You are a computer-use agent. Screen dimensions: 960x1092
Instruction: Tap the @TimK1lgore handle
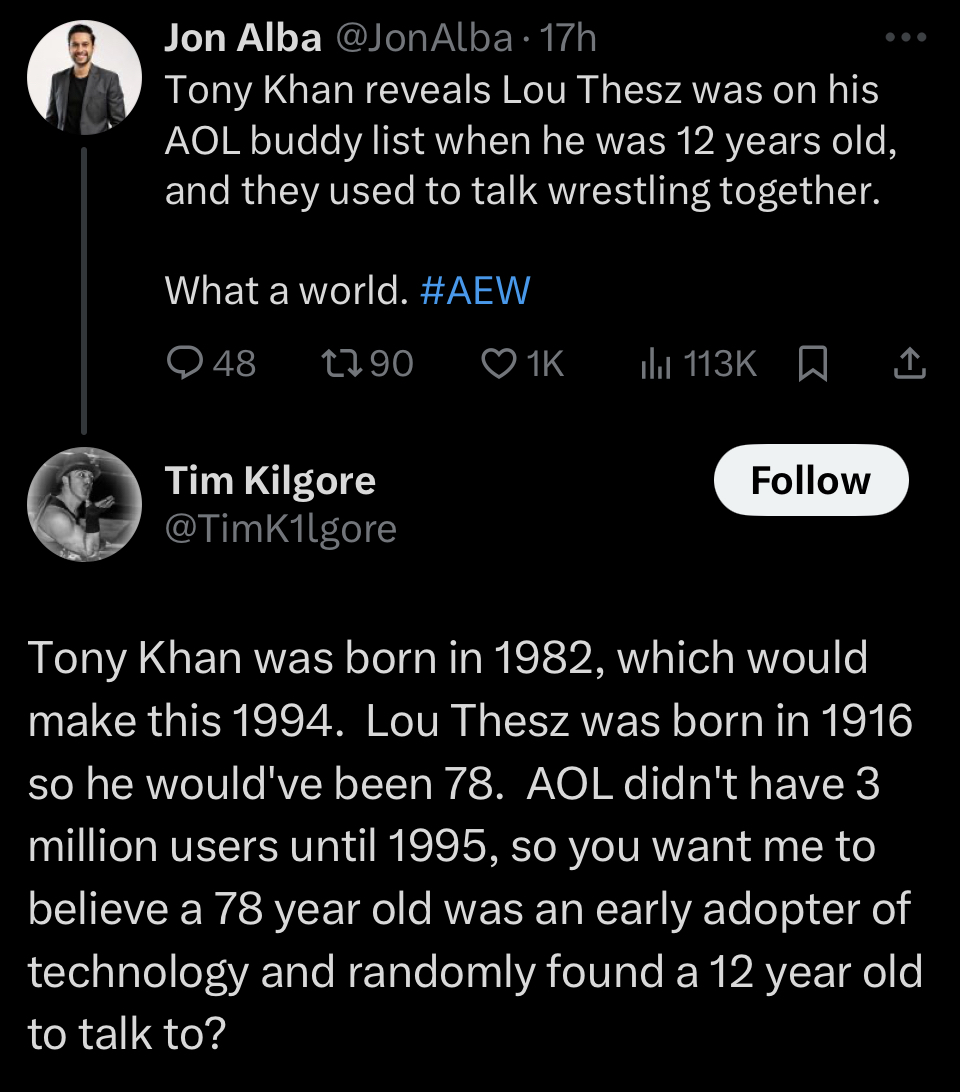coord(280,528)
